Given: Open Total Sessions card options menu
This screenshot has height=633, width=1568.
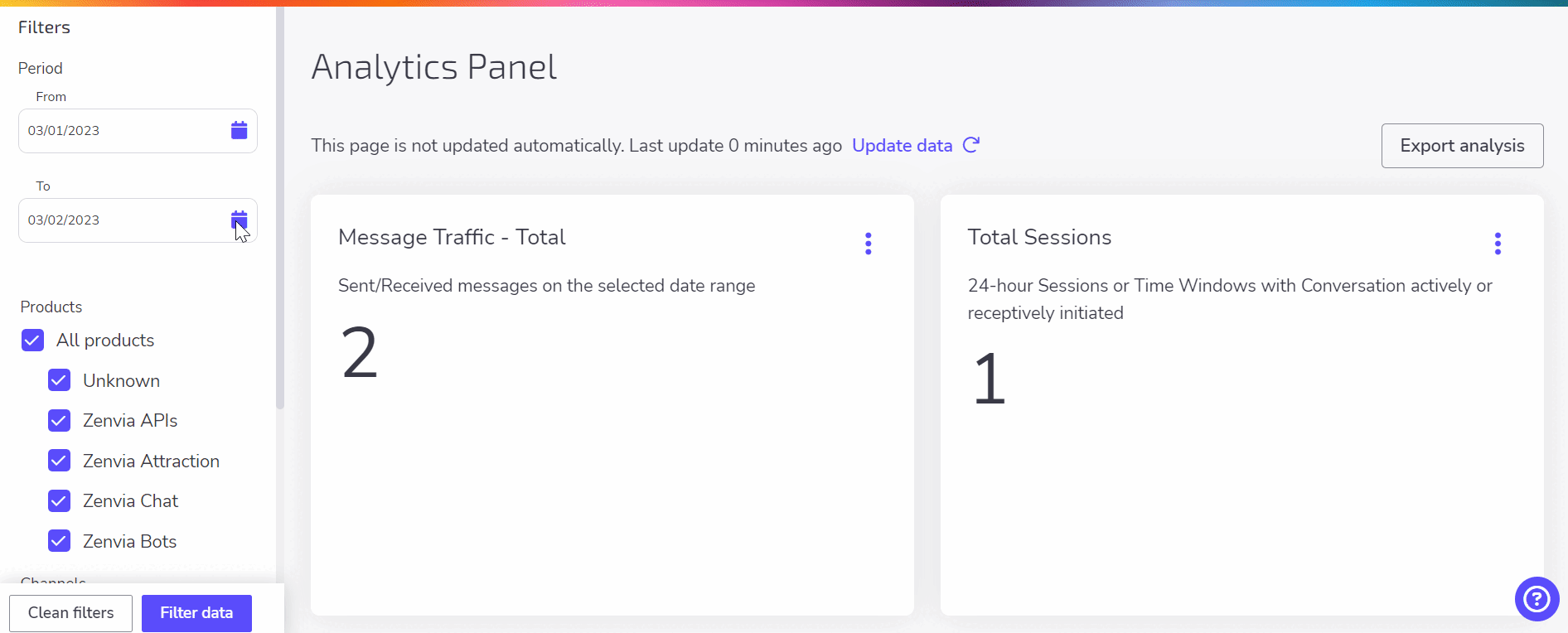Looking at the screenshot, I should coord(1497,244).
